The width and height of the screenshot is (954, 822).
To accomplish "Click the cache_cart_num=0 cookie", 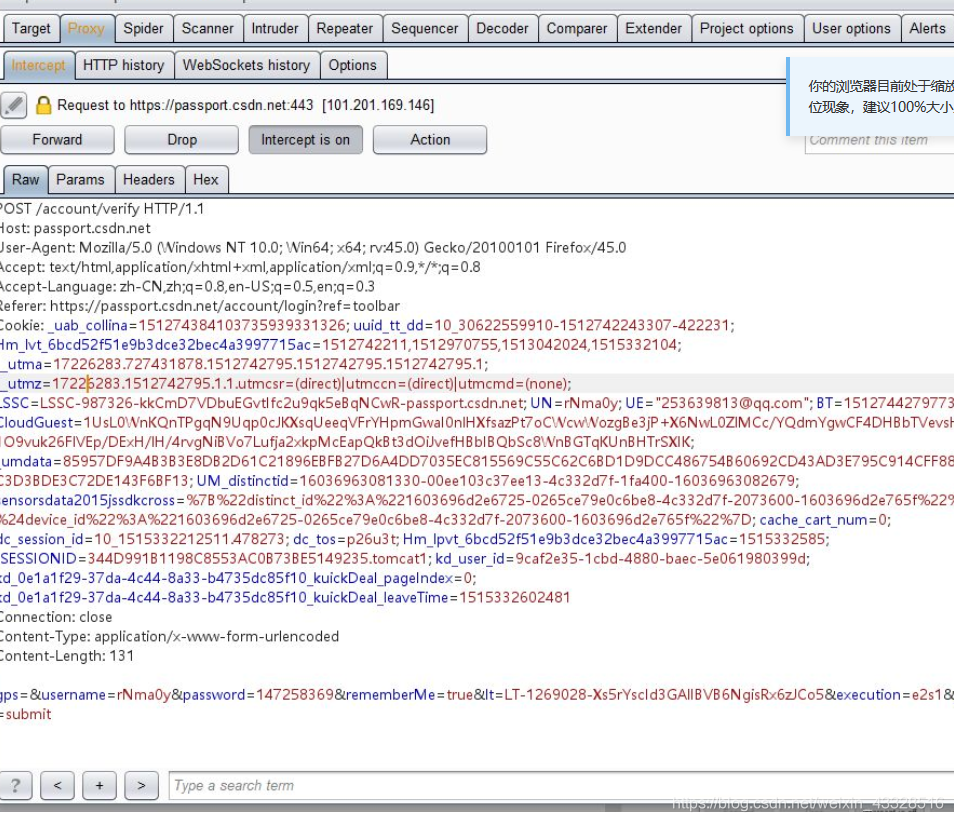I will click(824, 520).
